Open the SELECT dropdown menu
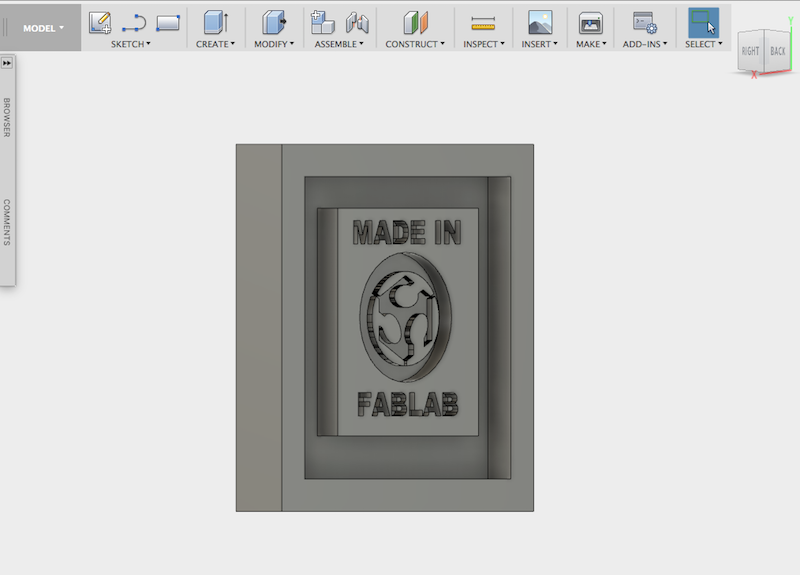800x575 pixels. [704, 44]
